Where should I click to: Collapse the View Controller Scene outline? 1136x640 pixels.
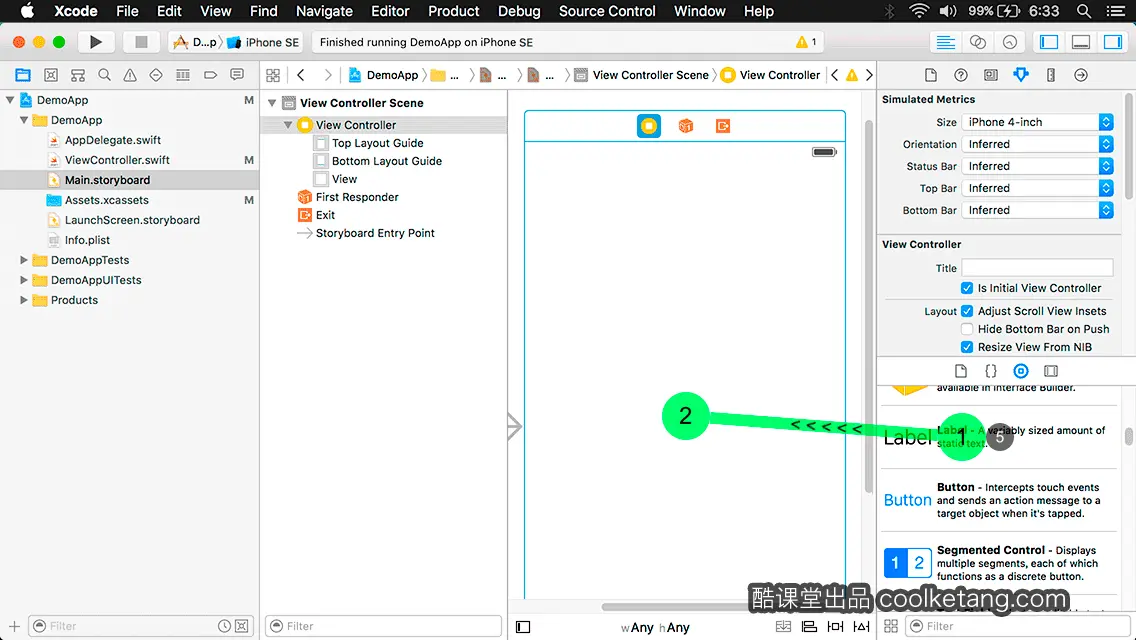click(272, 103)
